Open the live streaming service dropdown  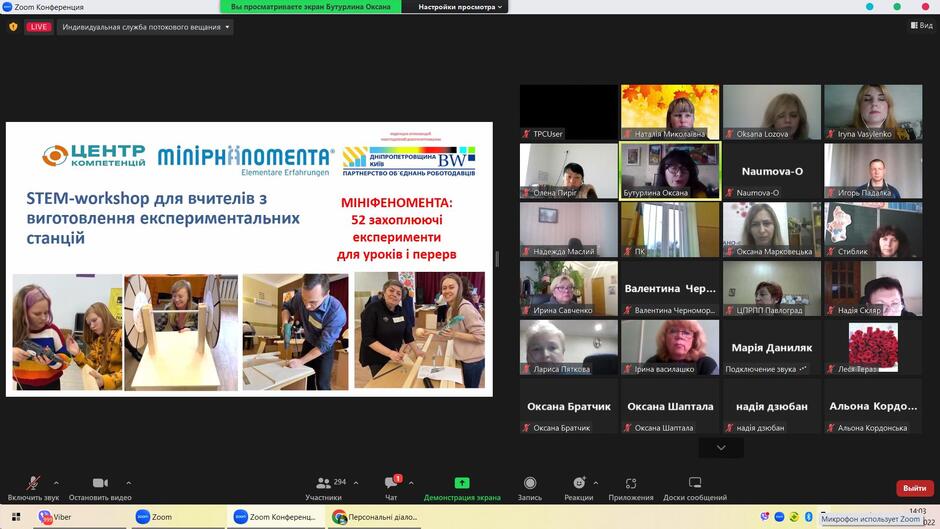click(146, 27)
